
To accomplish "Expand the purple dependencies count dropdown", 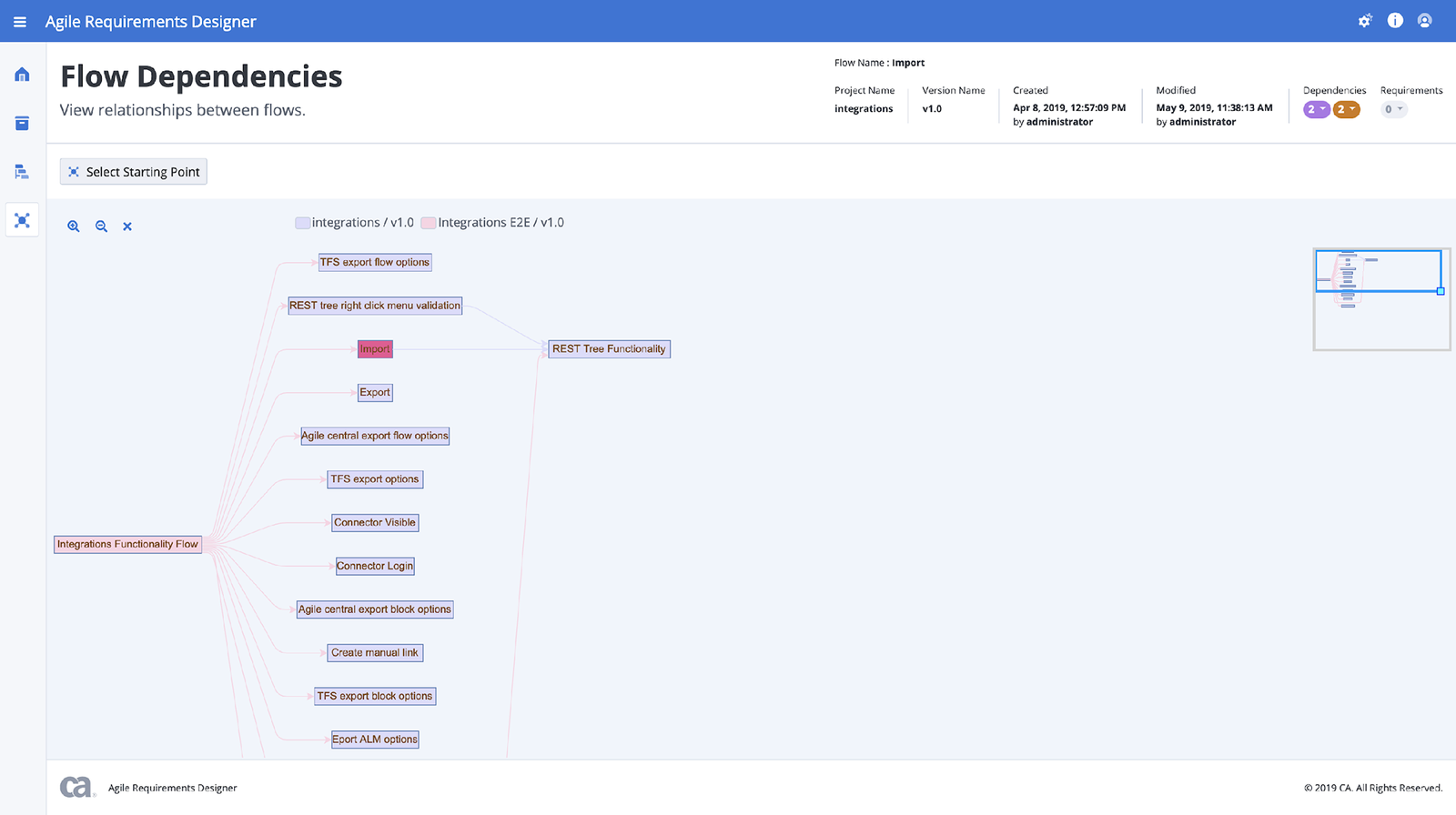I will 1317,109.
